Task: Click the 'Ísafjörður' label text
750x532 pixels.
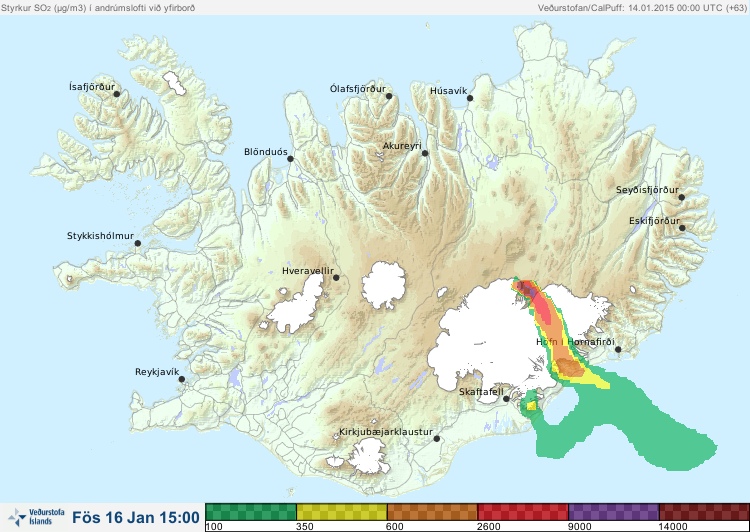Action: [92, 87]
